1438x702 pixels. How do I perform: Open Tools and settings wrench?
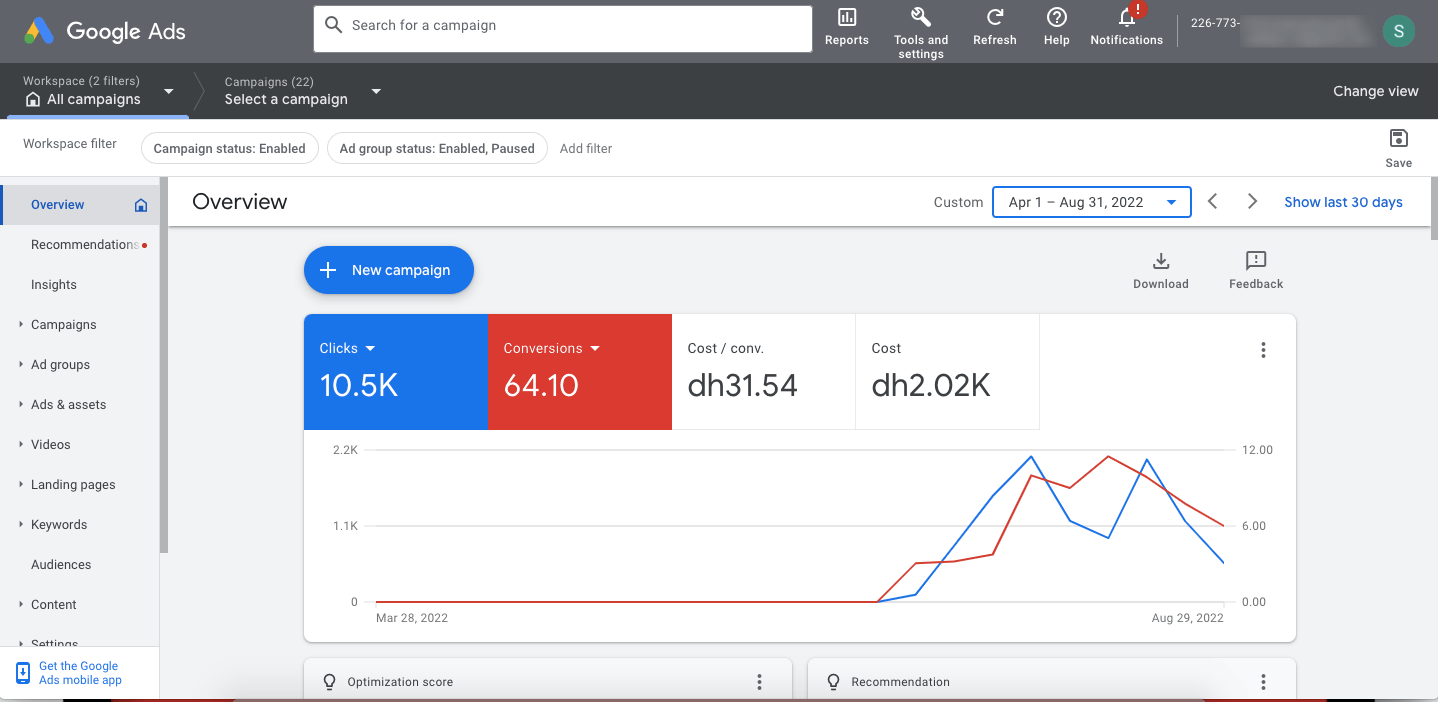920,18
